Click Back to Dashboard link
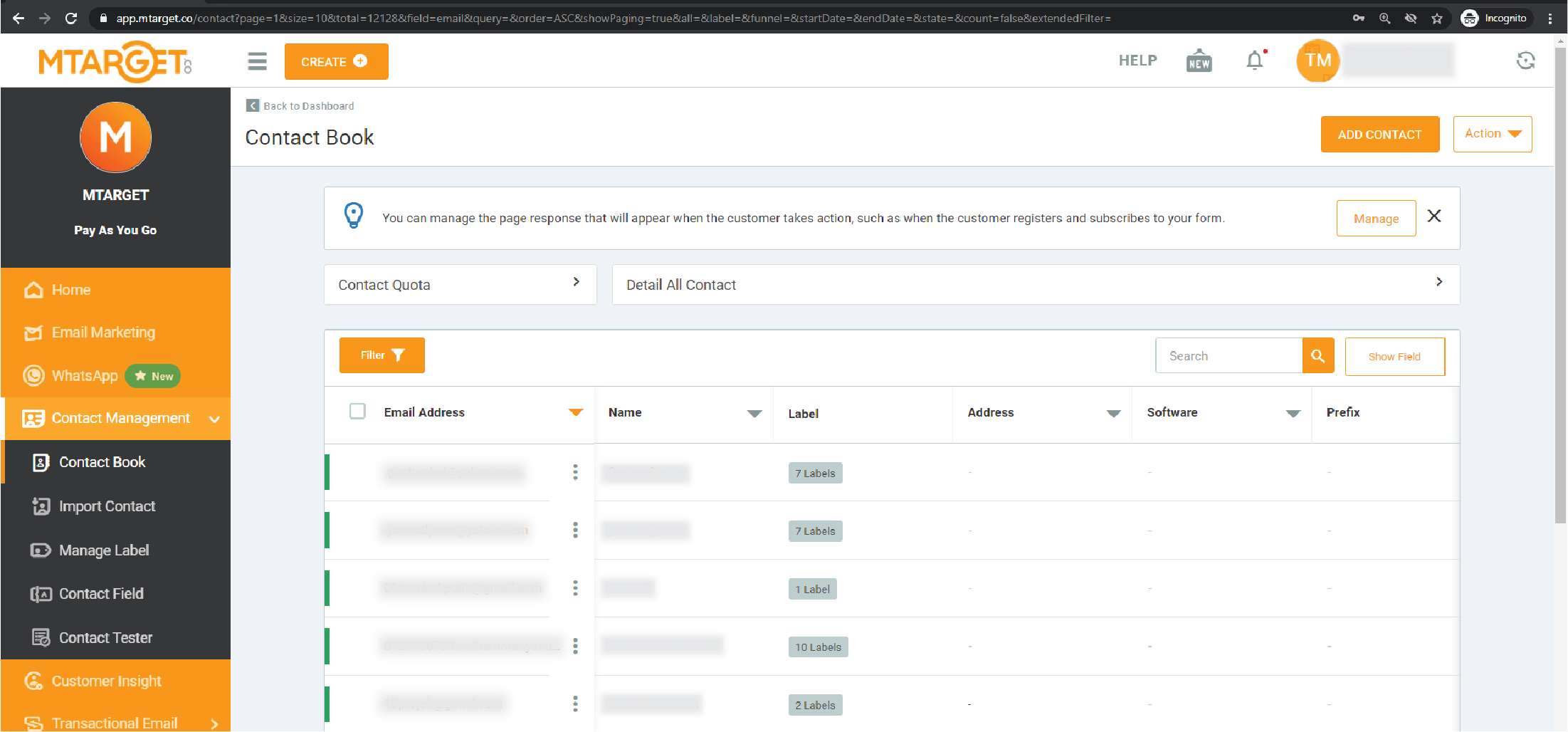1568x732 pixels. coord(308,105)
